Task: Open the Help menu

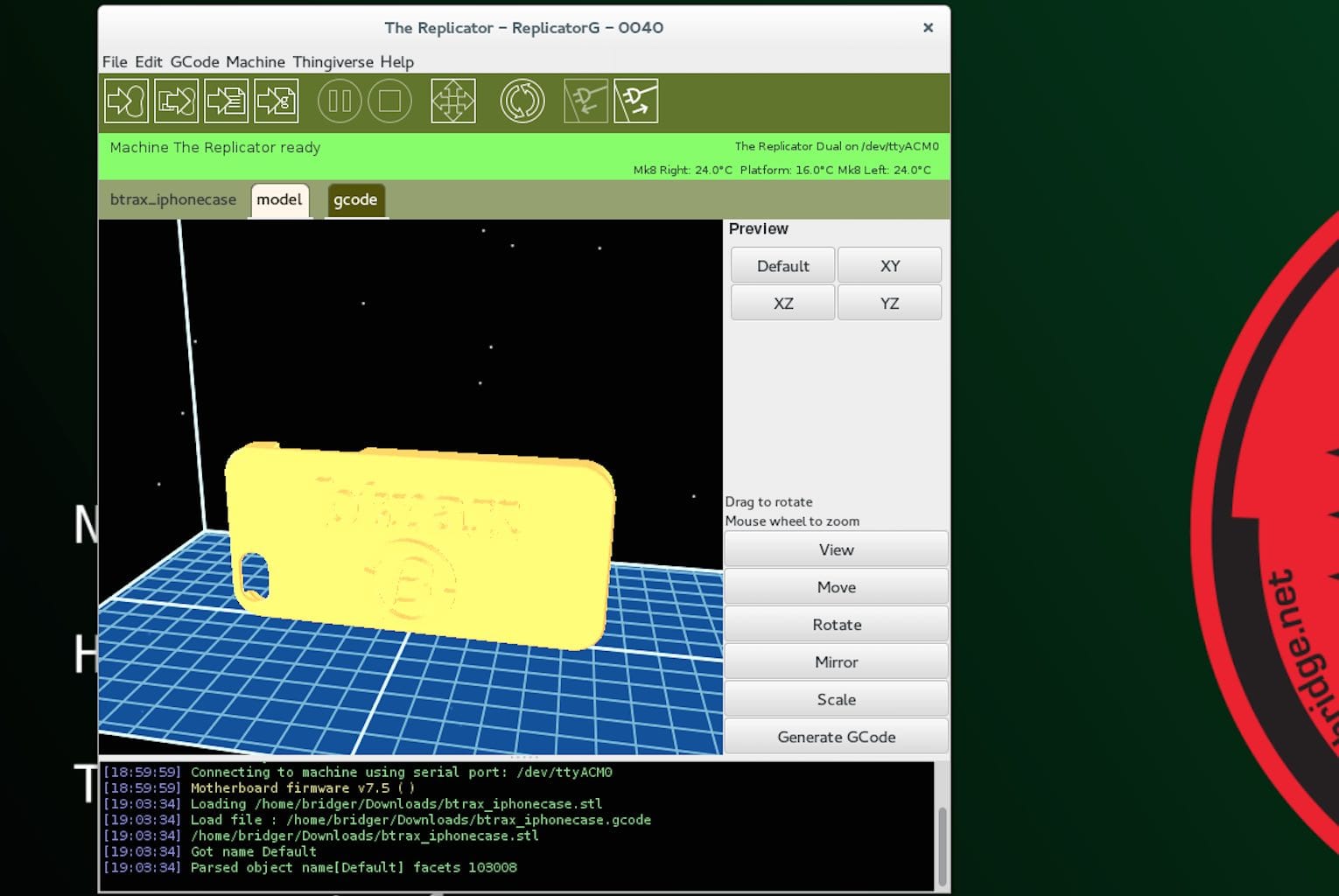Action: (x=396, y=62)
